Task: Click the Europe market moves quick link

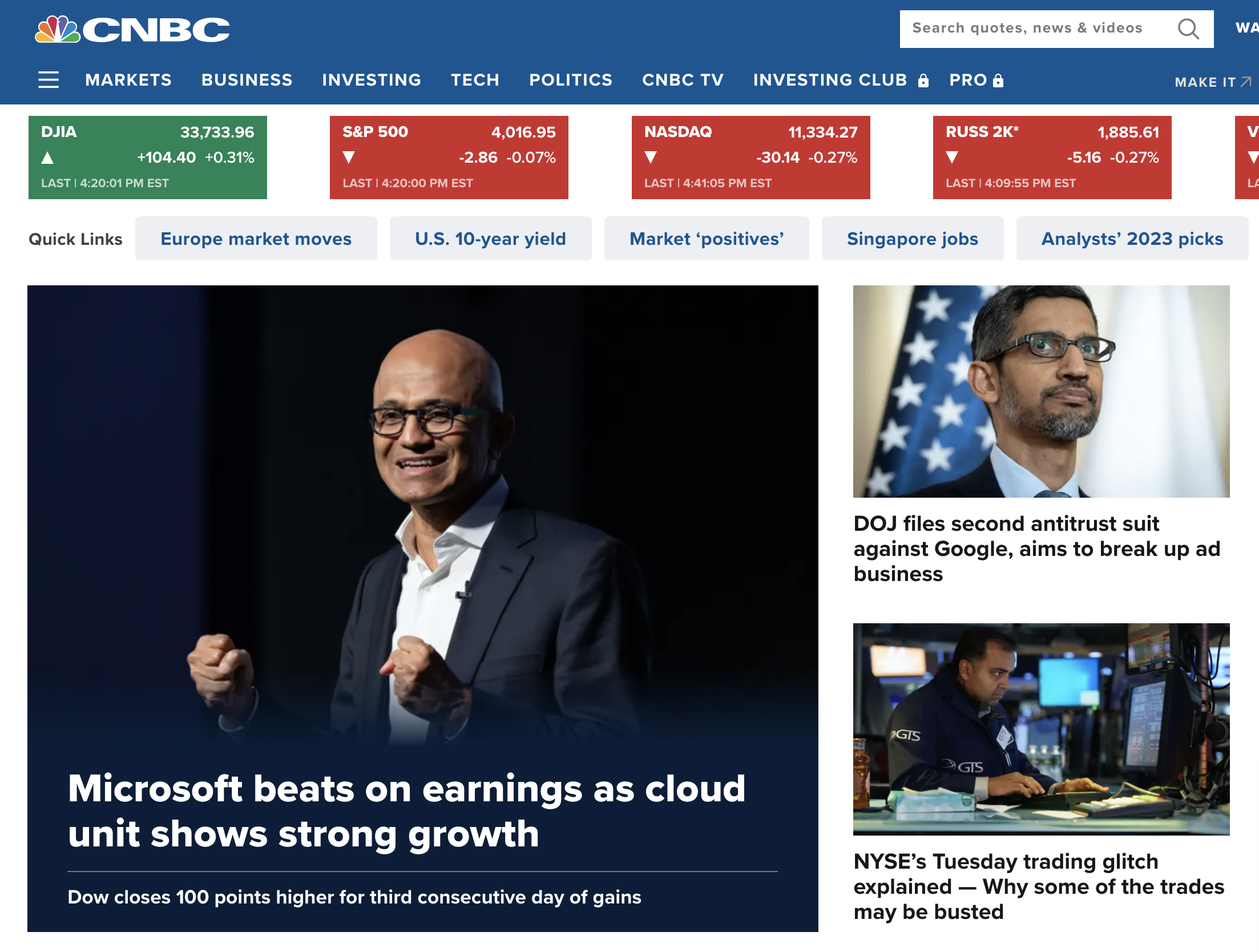Action: pos(256,239)
